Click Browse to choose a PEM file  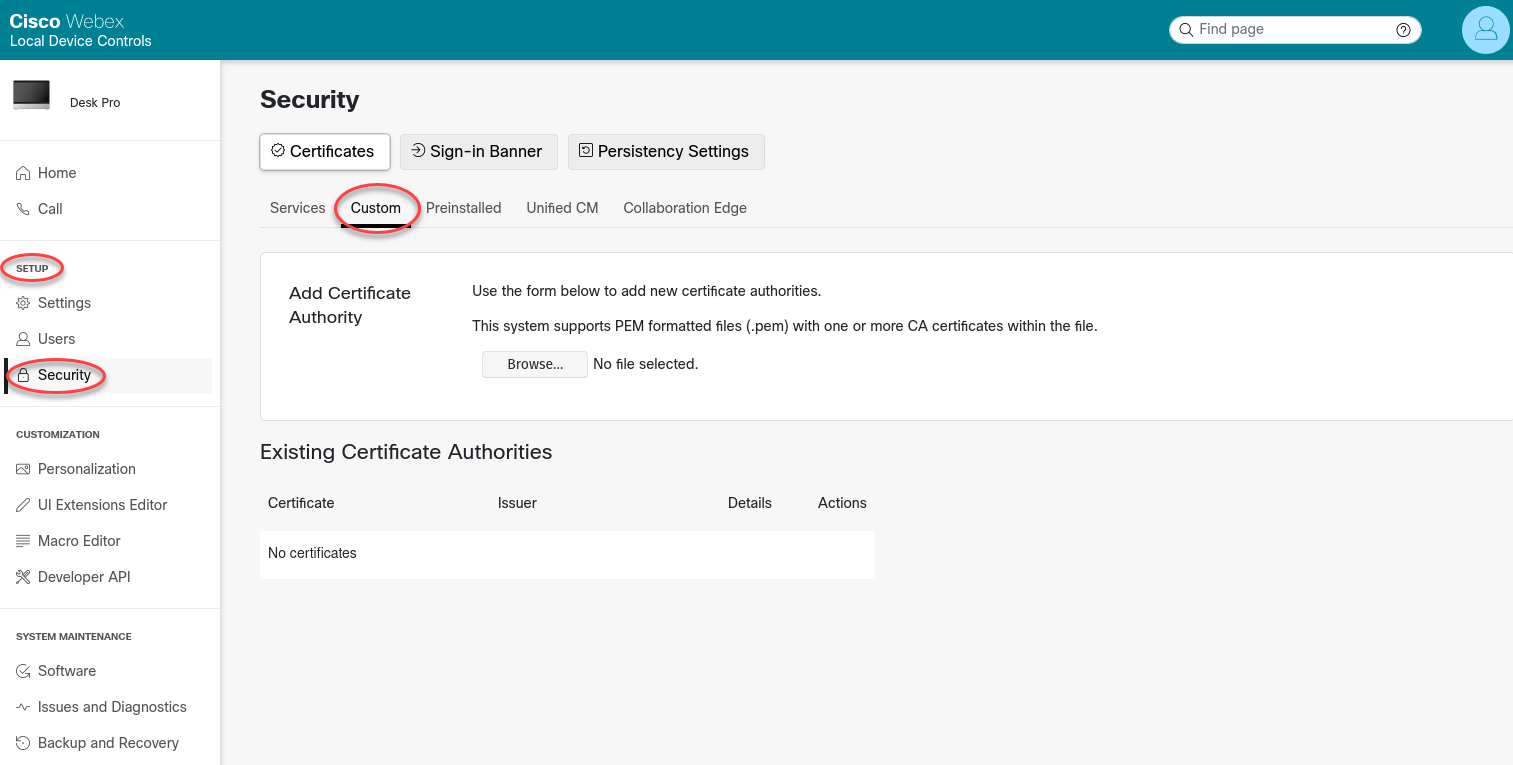point(534,364)
